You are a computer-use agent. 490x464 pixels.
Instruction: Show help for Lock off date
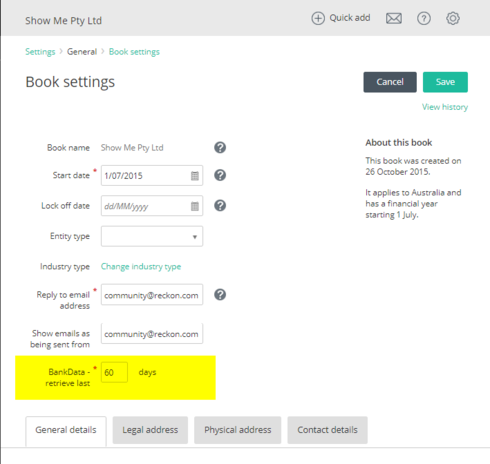tap(220, 206)
